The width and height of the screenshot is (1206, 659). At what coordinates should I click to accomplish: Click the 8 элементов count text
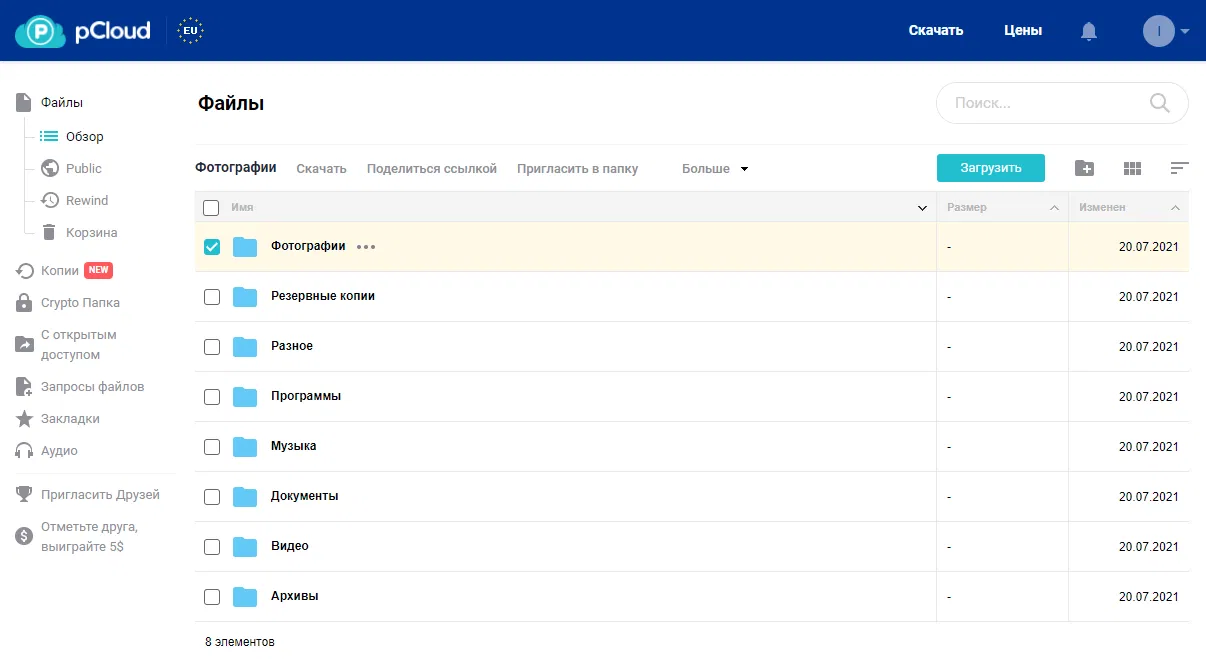tap(240, 641)
